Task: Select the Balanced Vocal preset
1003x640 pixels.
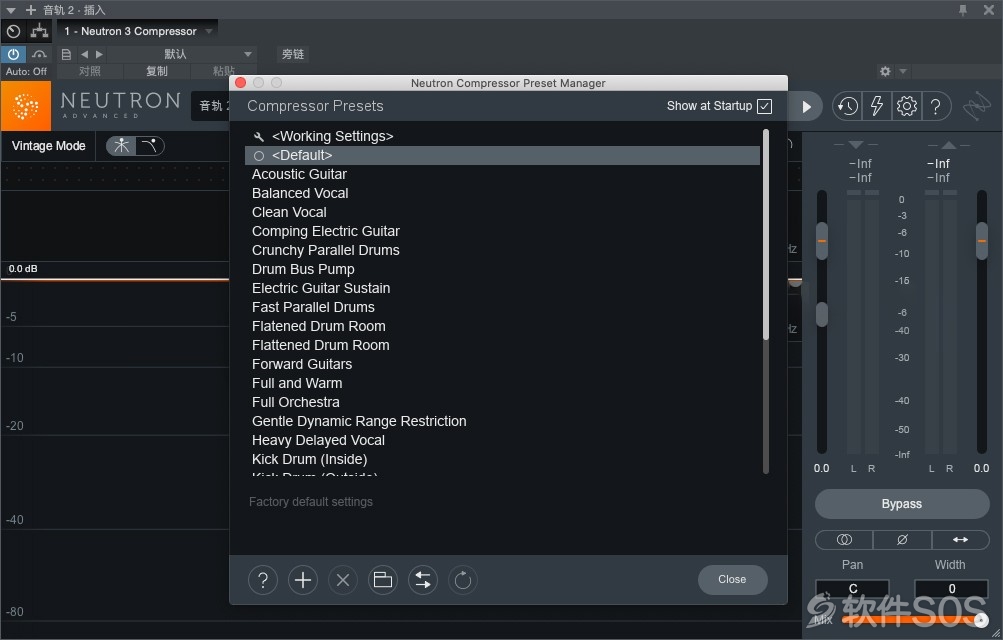Action: tap(502, 193)
